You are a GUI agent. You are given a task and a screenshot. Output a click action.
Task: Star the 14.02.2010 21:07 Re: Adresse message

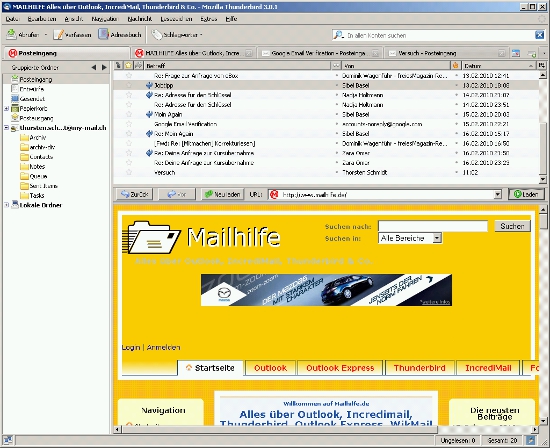[x=129, y=95]
